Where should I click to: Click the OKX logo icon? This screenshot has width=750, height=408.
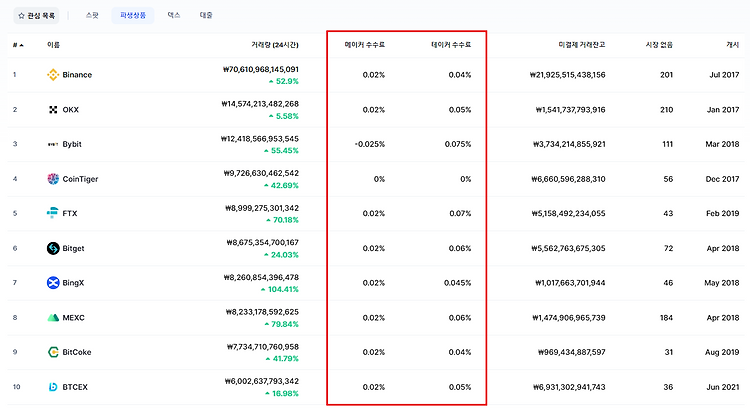pyautogui.click(x=53, y=110)
